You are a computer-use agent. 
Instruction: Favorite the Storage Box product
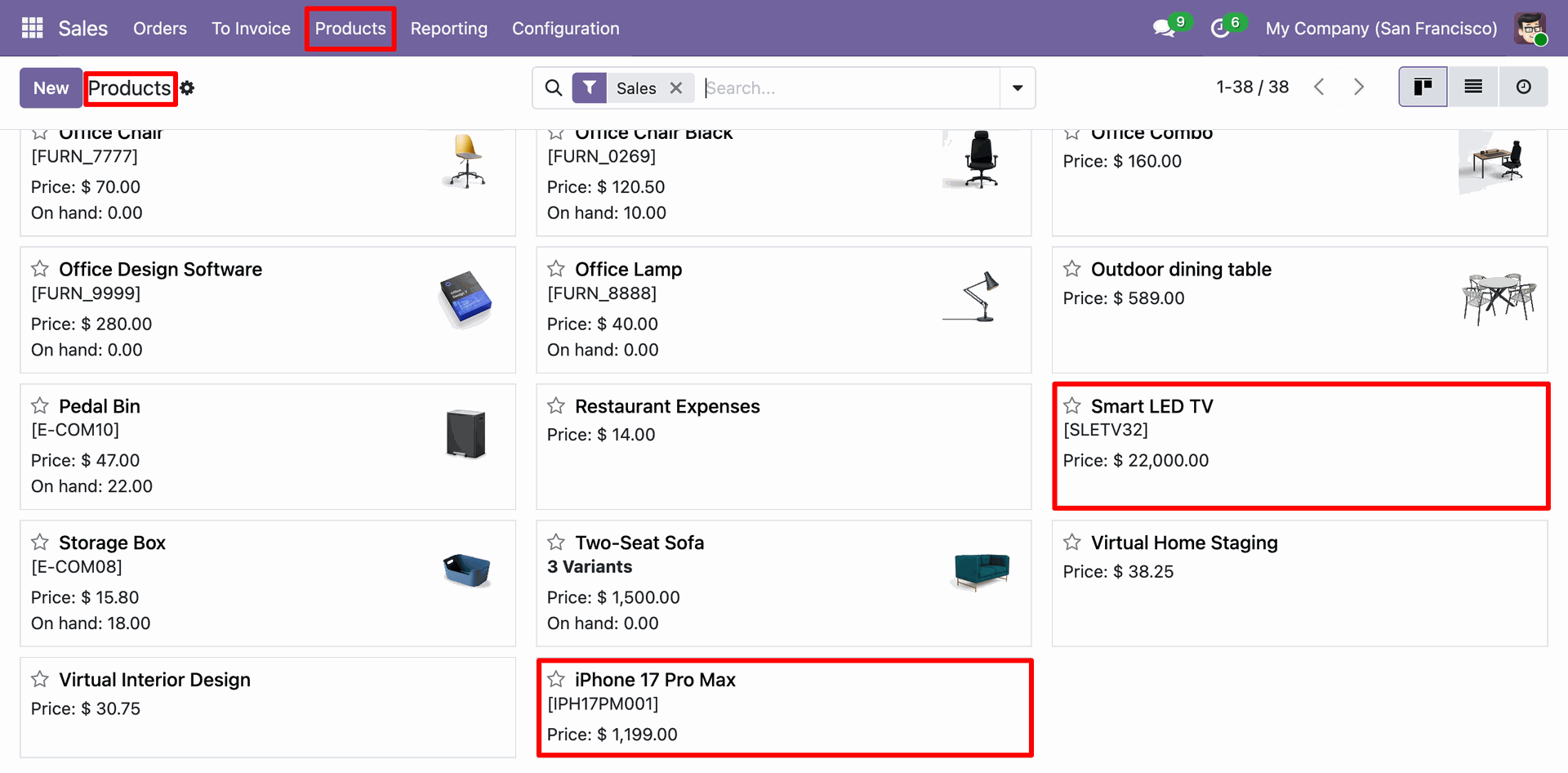[40, 543]
